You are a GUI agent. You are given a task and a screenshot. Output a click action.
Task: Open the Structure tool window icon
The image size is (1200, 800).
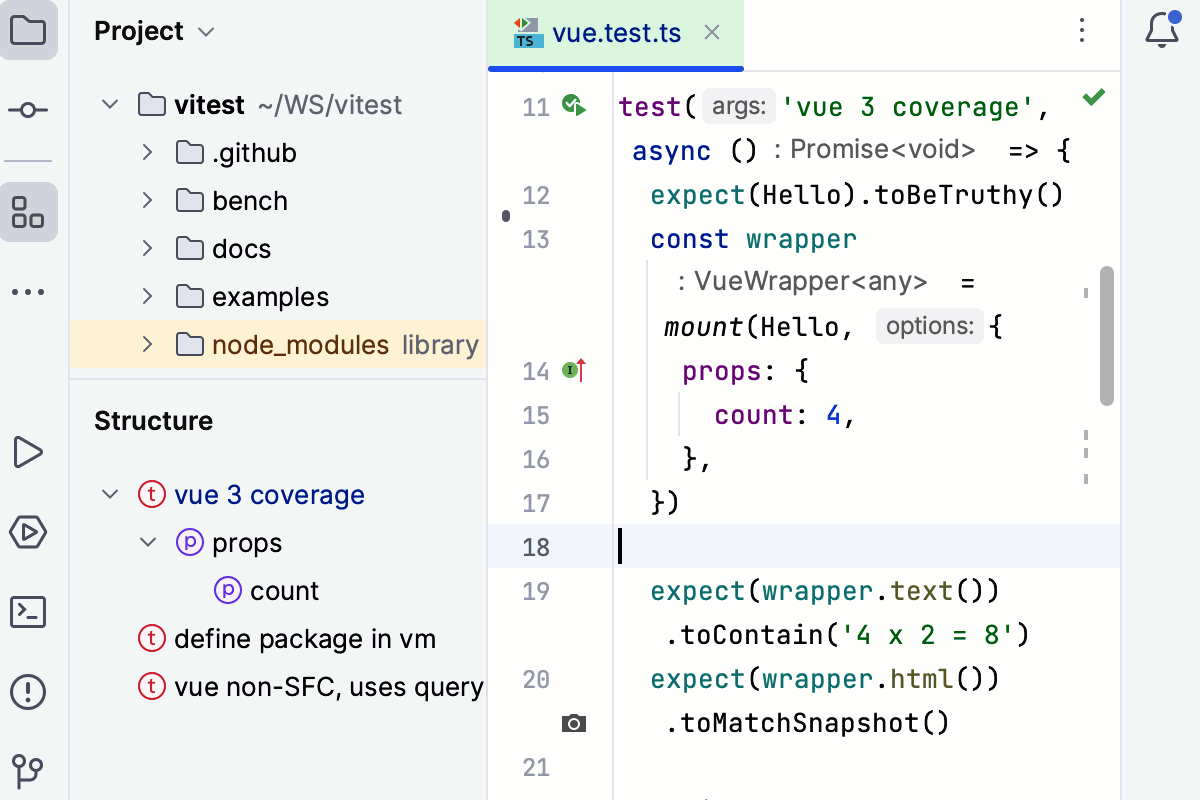pos(29,212)
